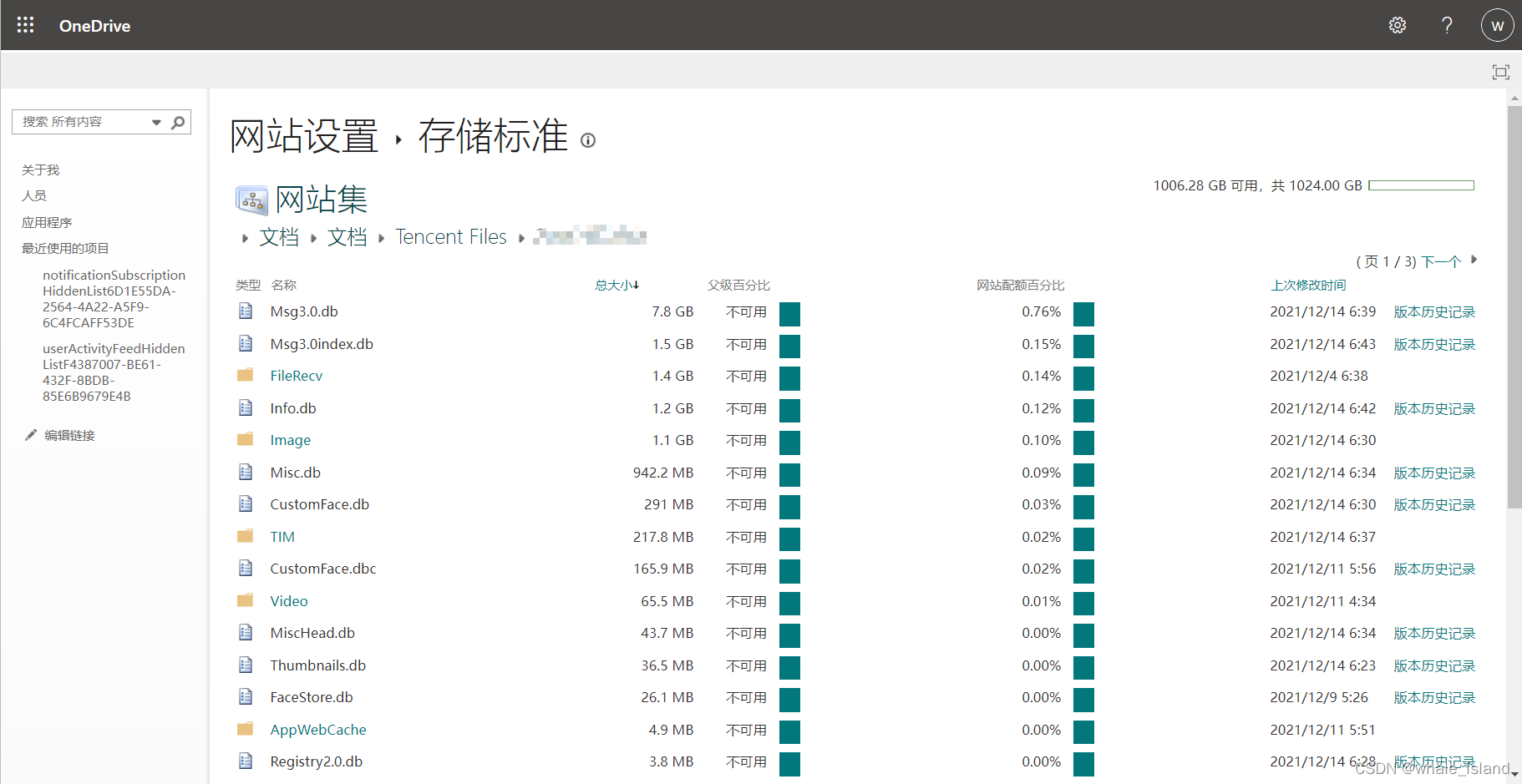Click the CustomFace.dbc file icon
The width and height of the screenshot is (1522, 784).
point(246,568)
